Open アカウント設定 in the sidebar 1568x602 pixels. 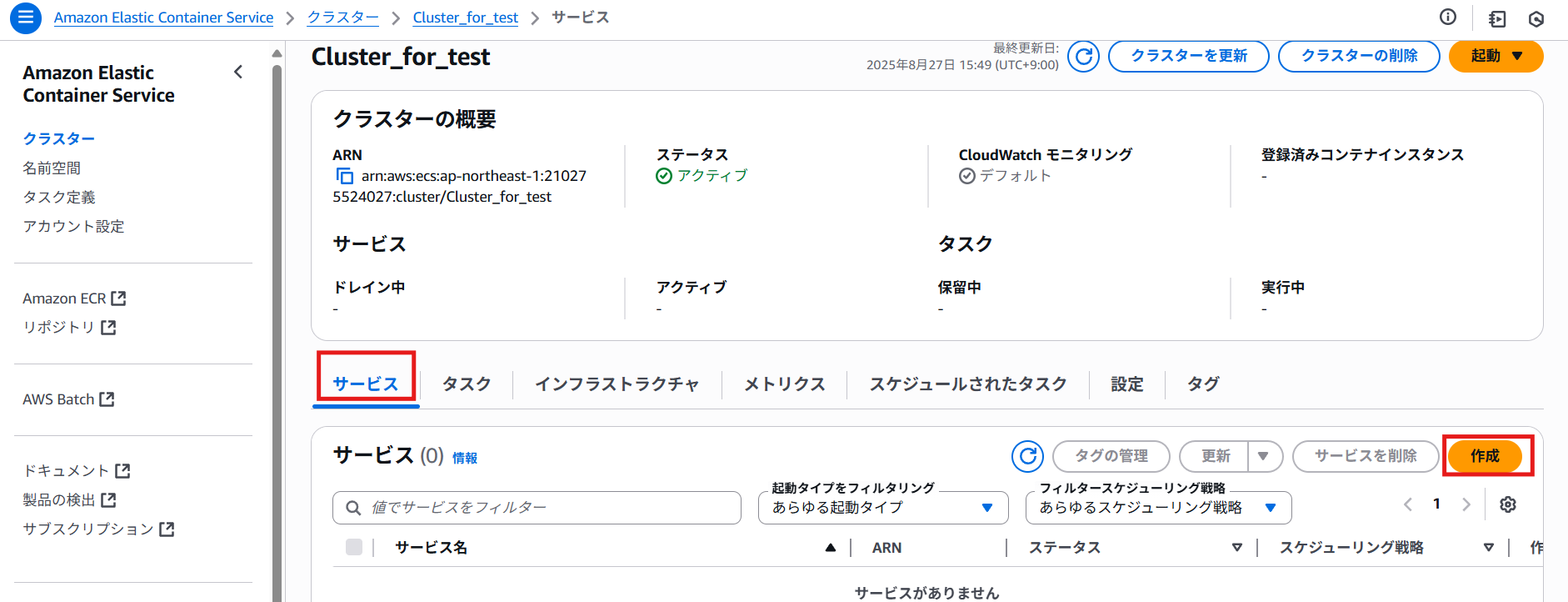(x=73, y=226)
